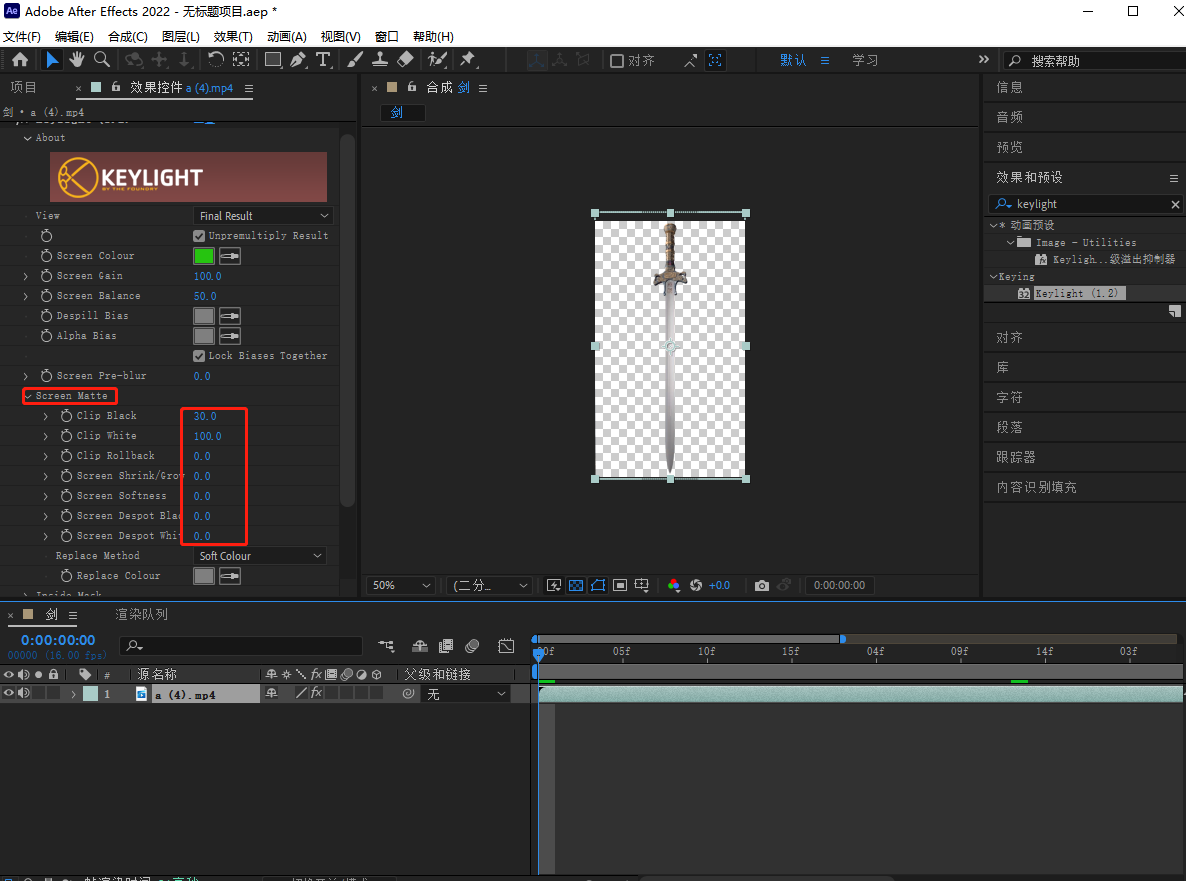1186x881 pixels.
Task: Open the 动画(A) menu
Action: tap(287, 36)
